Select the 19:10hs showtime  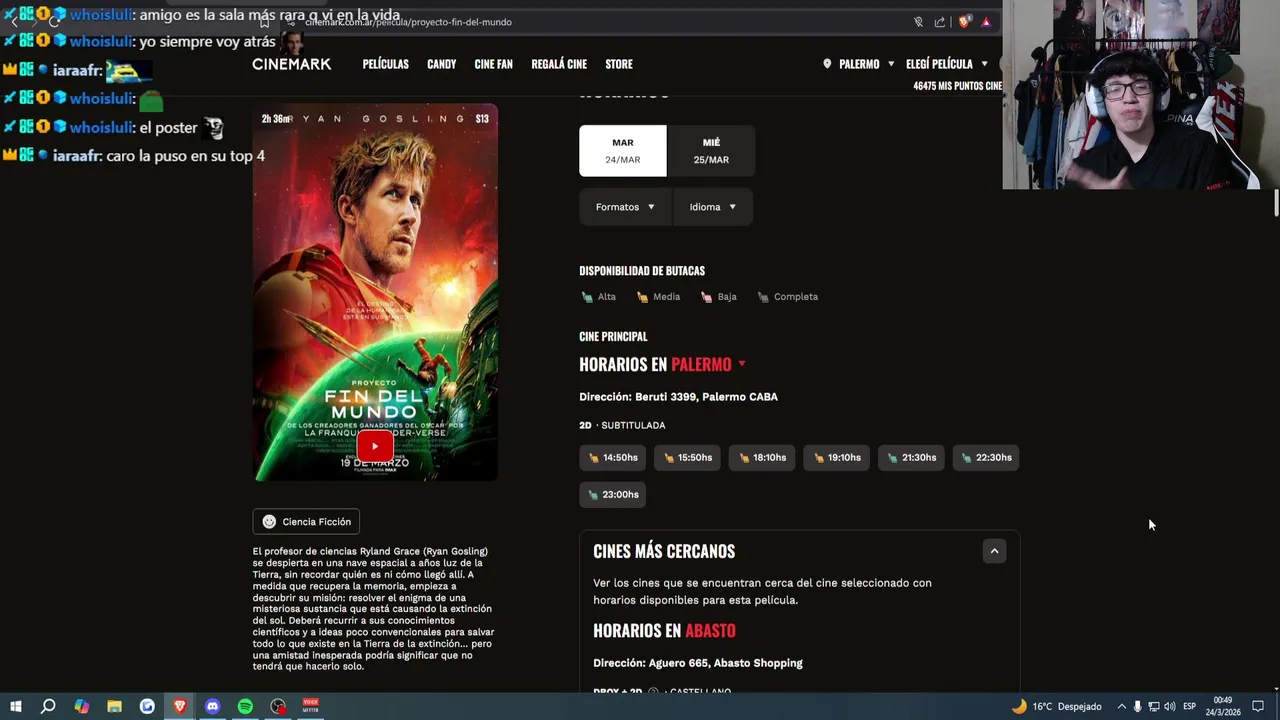[x=836, y=458]
